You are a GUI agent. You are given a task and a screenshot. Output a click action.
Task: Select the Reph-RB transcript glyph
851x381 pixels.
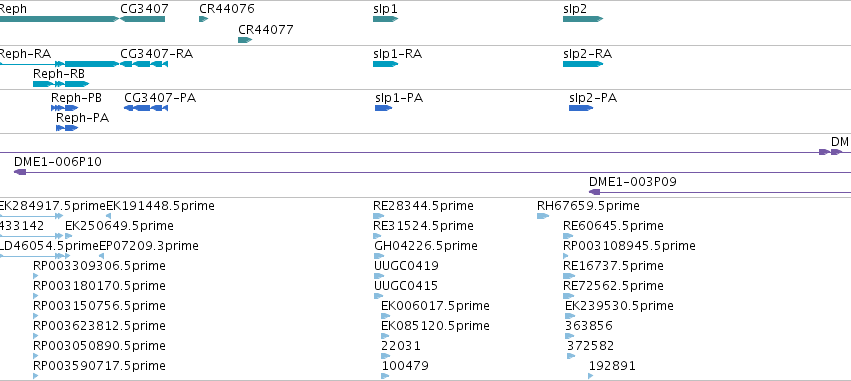61,84
